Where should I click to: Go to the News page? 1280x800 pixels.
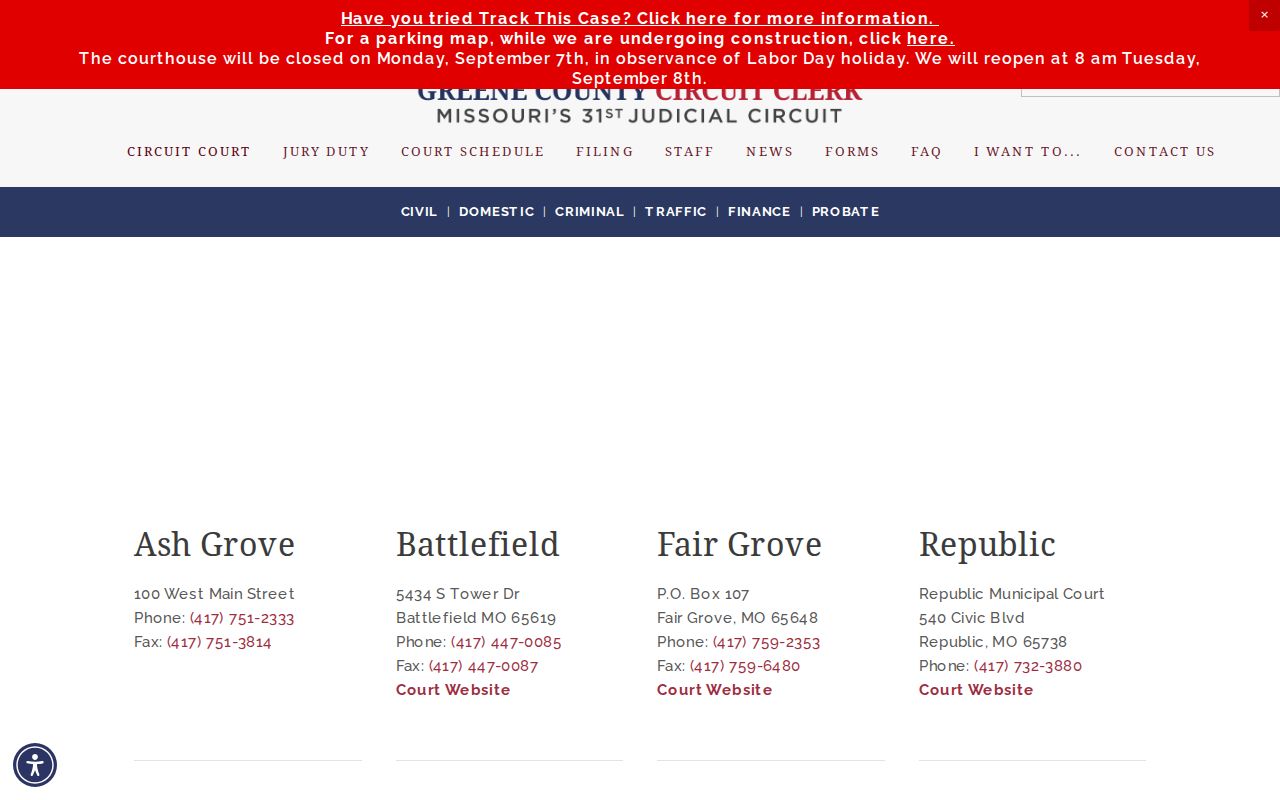coord(770,152)
